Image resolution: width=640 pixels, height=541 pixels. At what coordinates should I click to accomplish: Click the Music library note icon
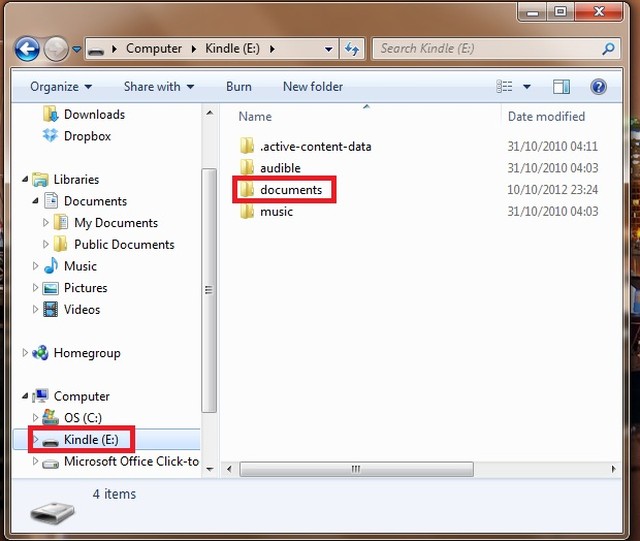[x=51, y=266]
